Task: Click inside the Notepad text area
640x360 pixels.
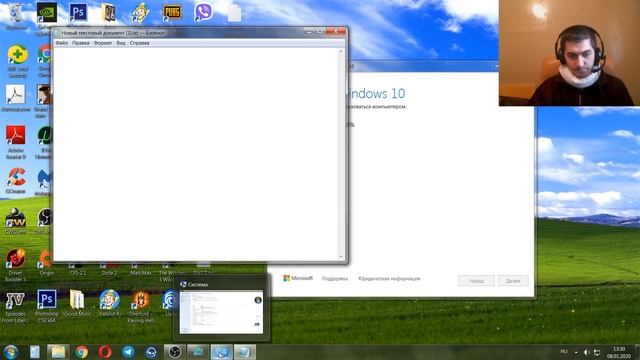Action: (x=196, y=154)
